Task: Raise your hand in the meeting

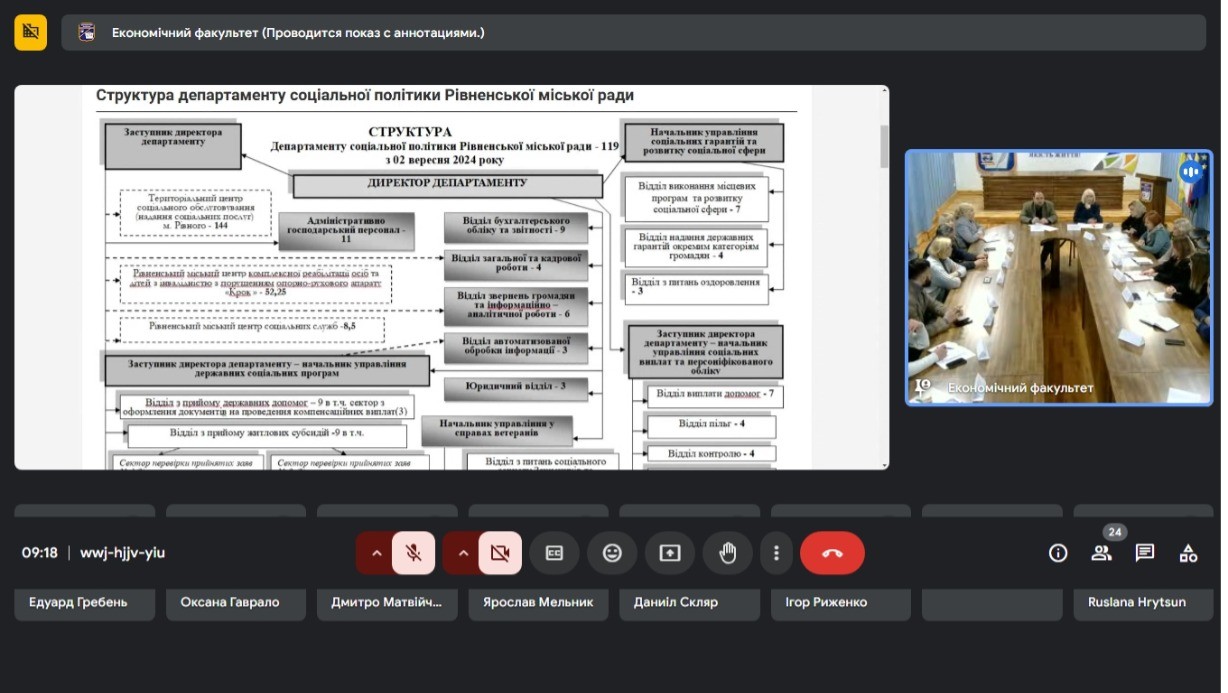Action: (728, 553)
